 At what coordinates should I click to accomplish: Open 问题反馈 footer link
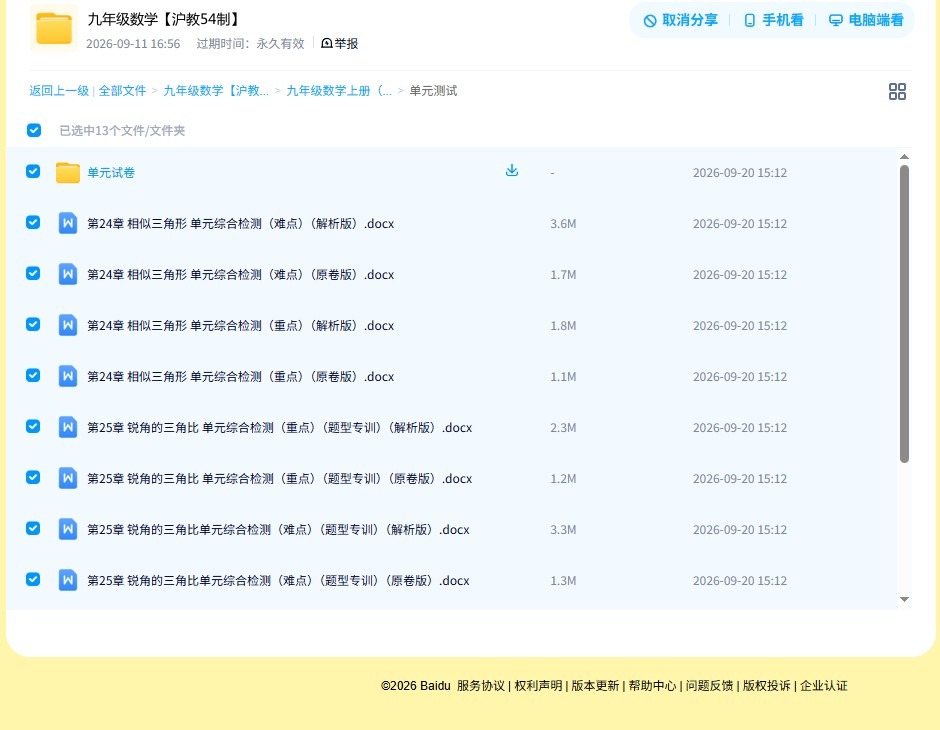(709, 686)
